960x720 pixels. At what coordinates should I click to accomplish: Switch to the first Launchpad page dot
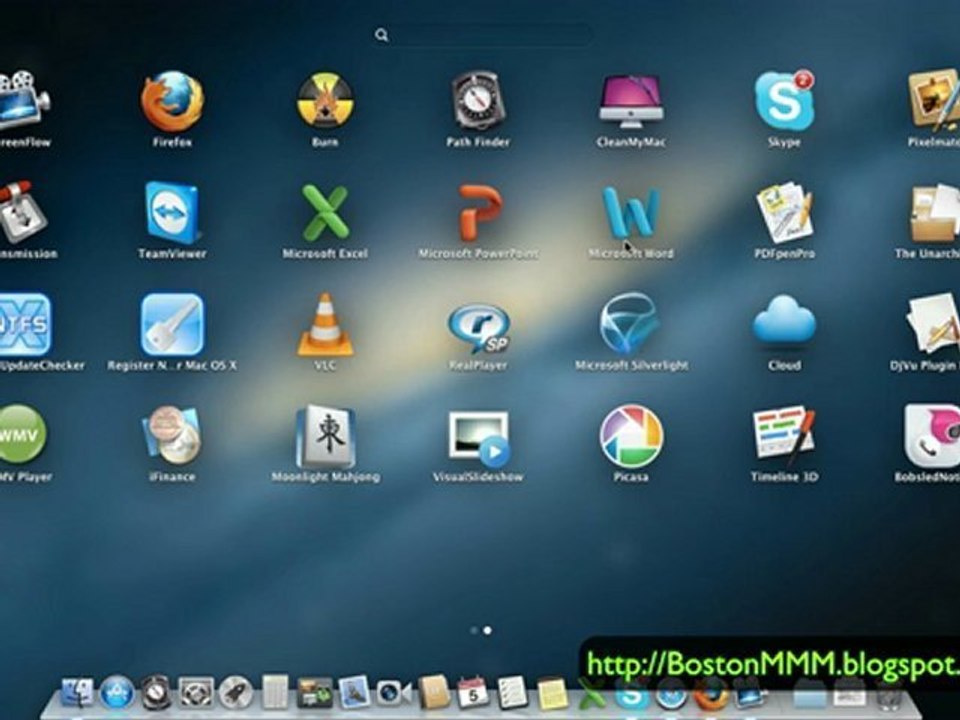474,630
